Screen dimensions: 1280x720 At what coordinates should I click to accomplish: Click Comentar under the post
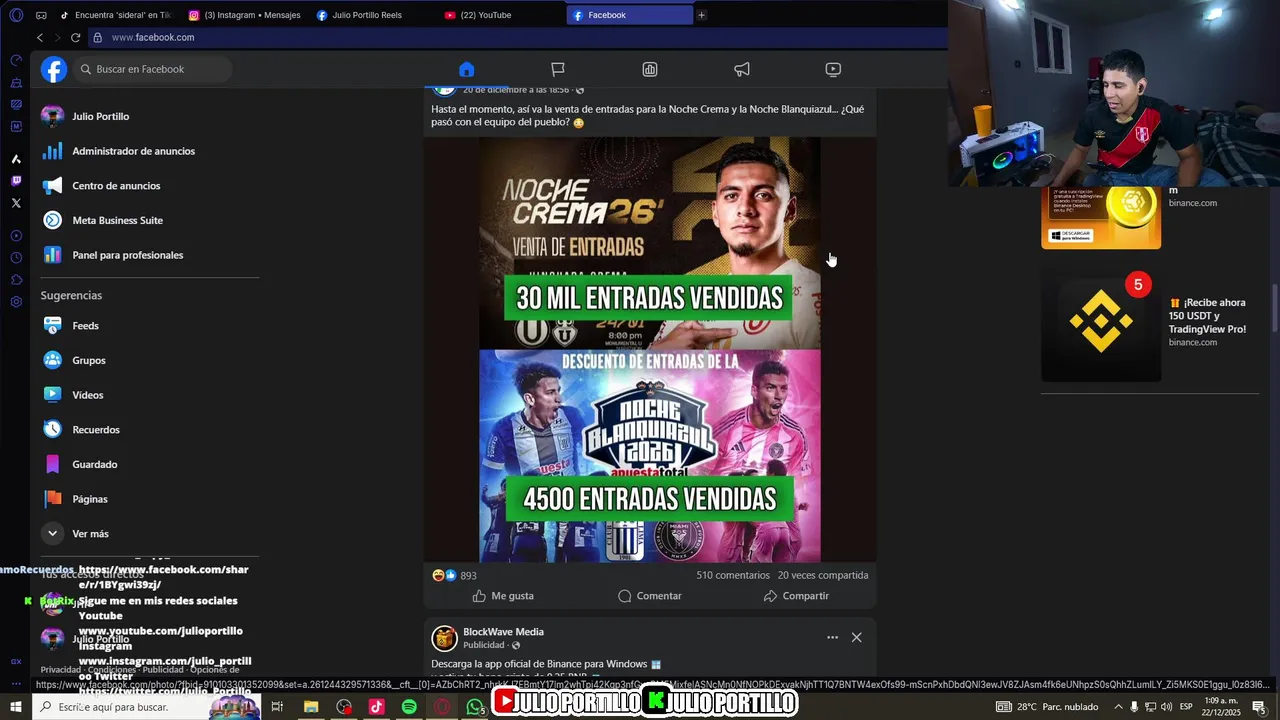coord(650,596)
